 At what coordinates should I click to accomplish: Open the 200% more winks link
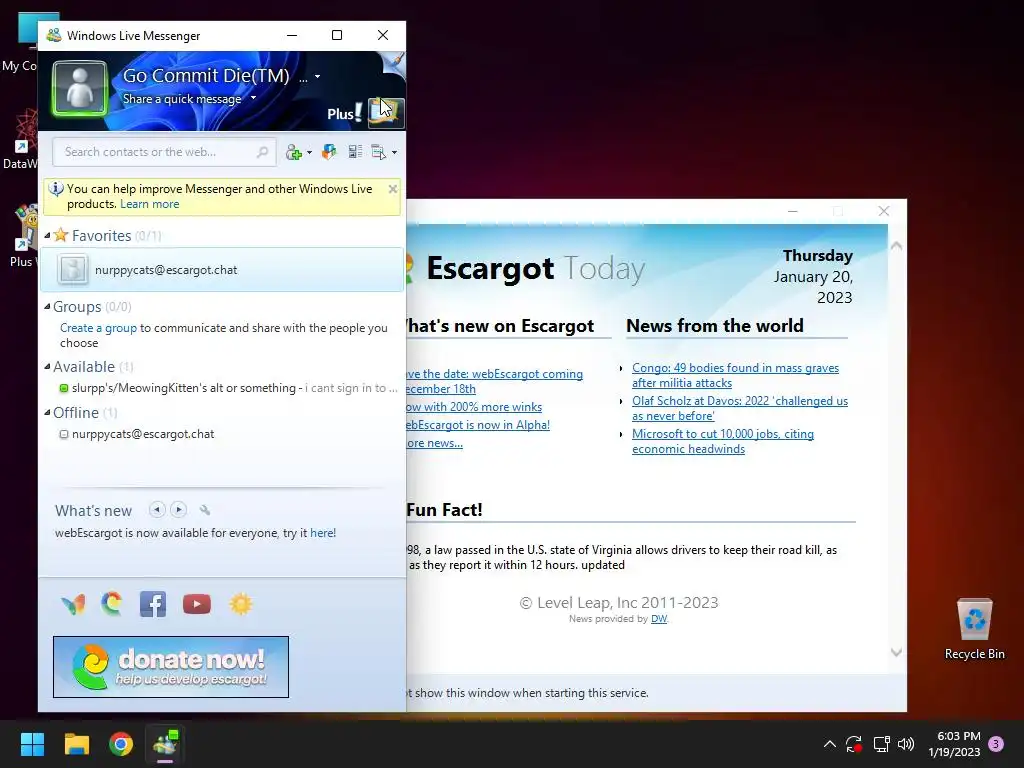coord(474,407)
